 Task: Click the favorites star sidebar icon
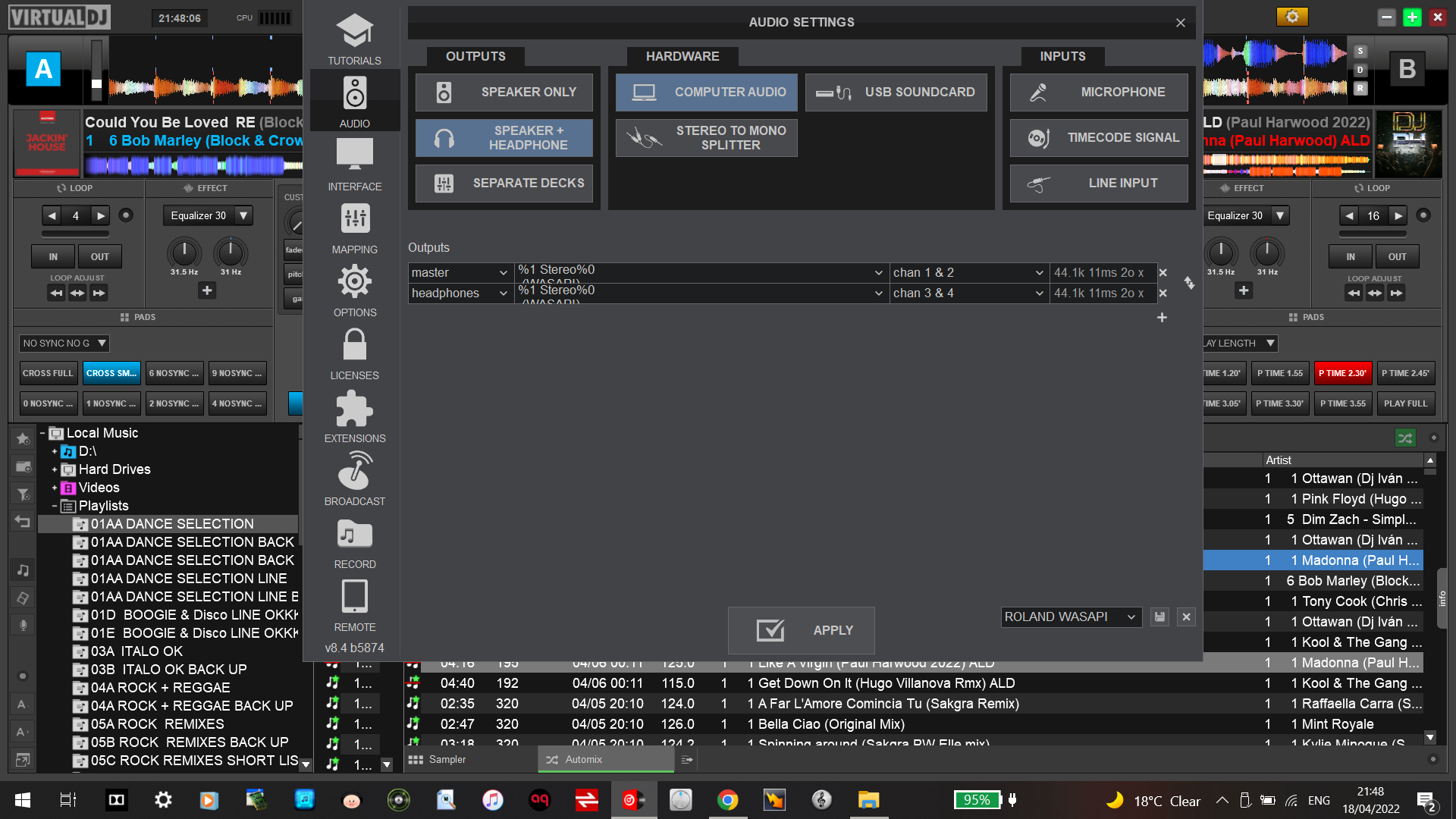click(x=23, y=438)
